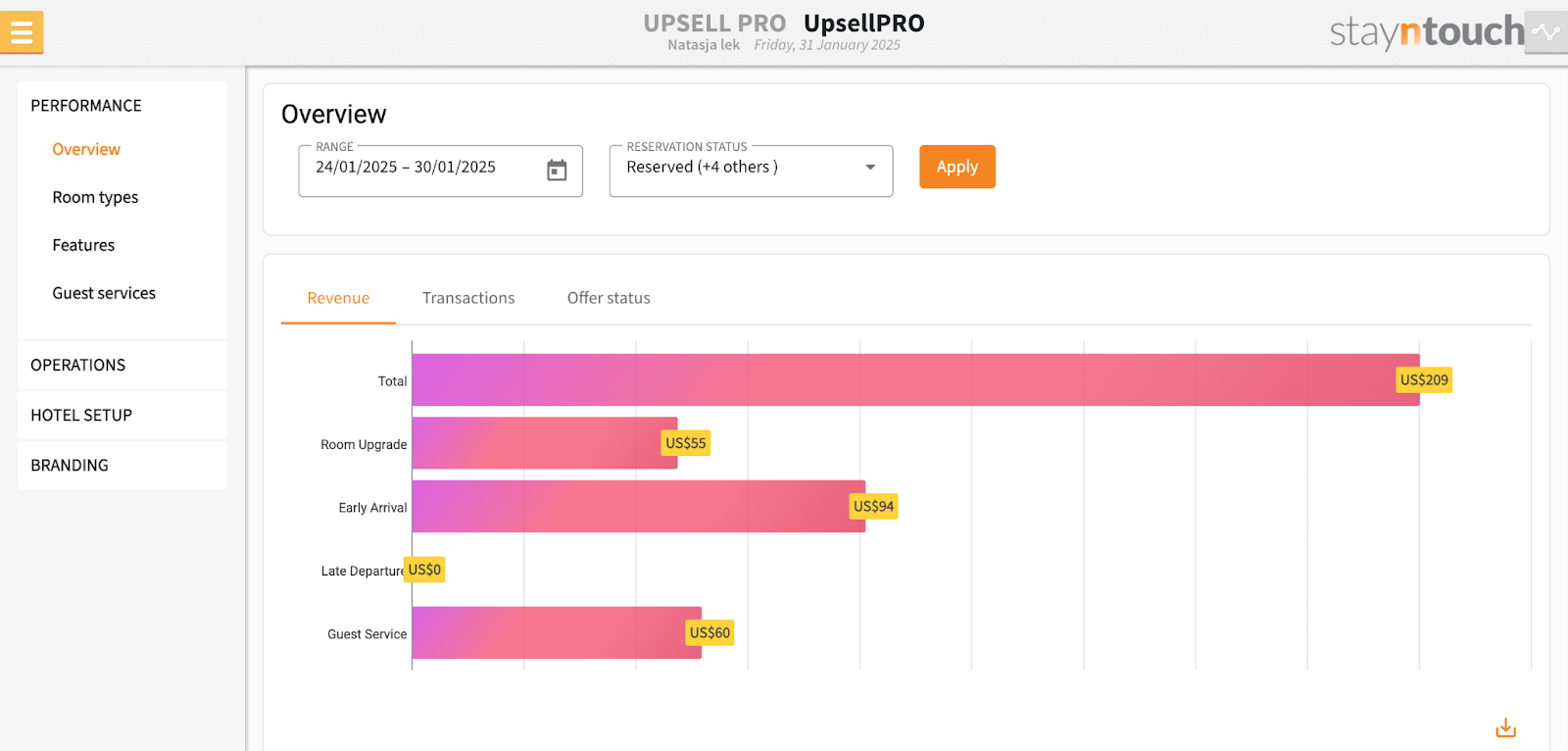Select Overview in the sidebar
The height and width of the screenshot is (751, 1568).
point(86,149)
